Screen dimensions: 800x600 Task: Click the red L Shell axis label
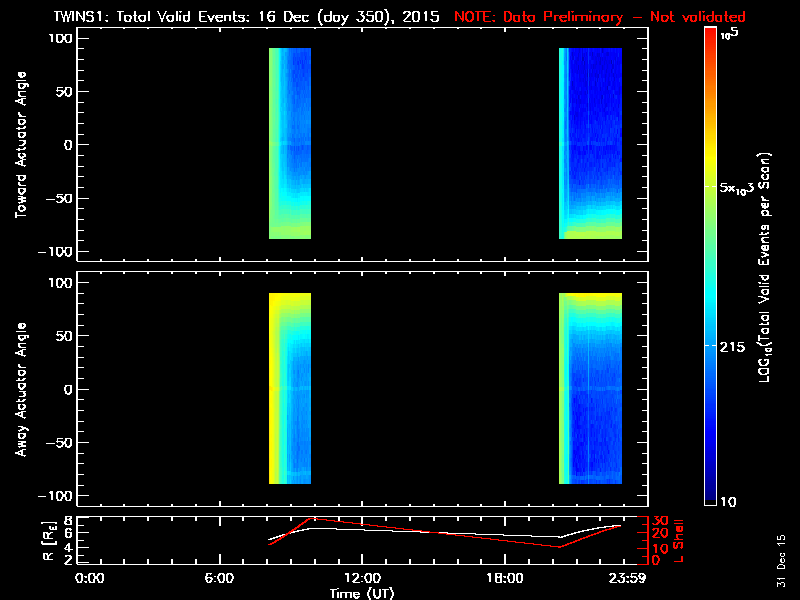pos(680,538)
